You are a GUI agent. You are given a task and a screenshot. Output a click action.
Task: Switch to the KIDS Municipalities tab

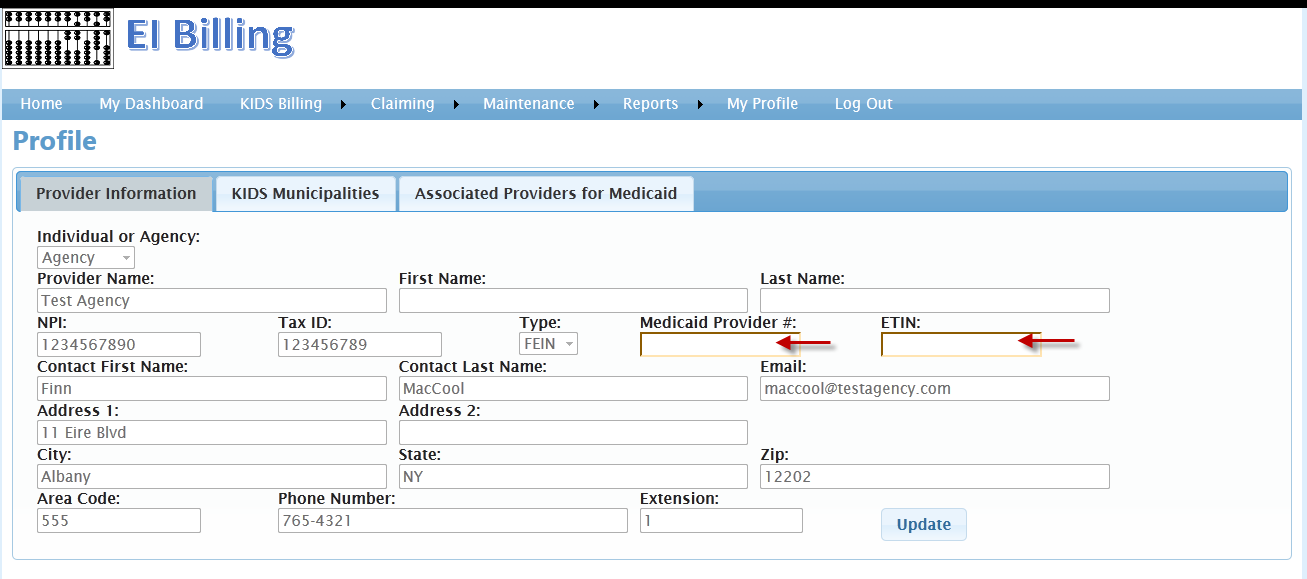(x=305, y=192)
